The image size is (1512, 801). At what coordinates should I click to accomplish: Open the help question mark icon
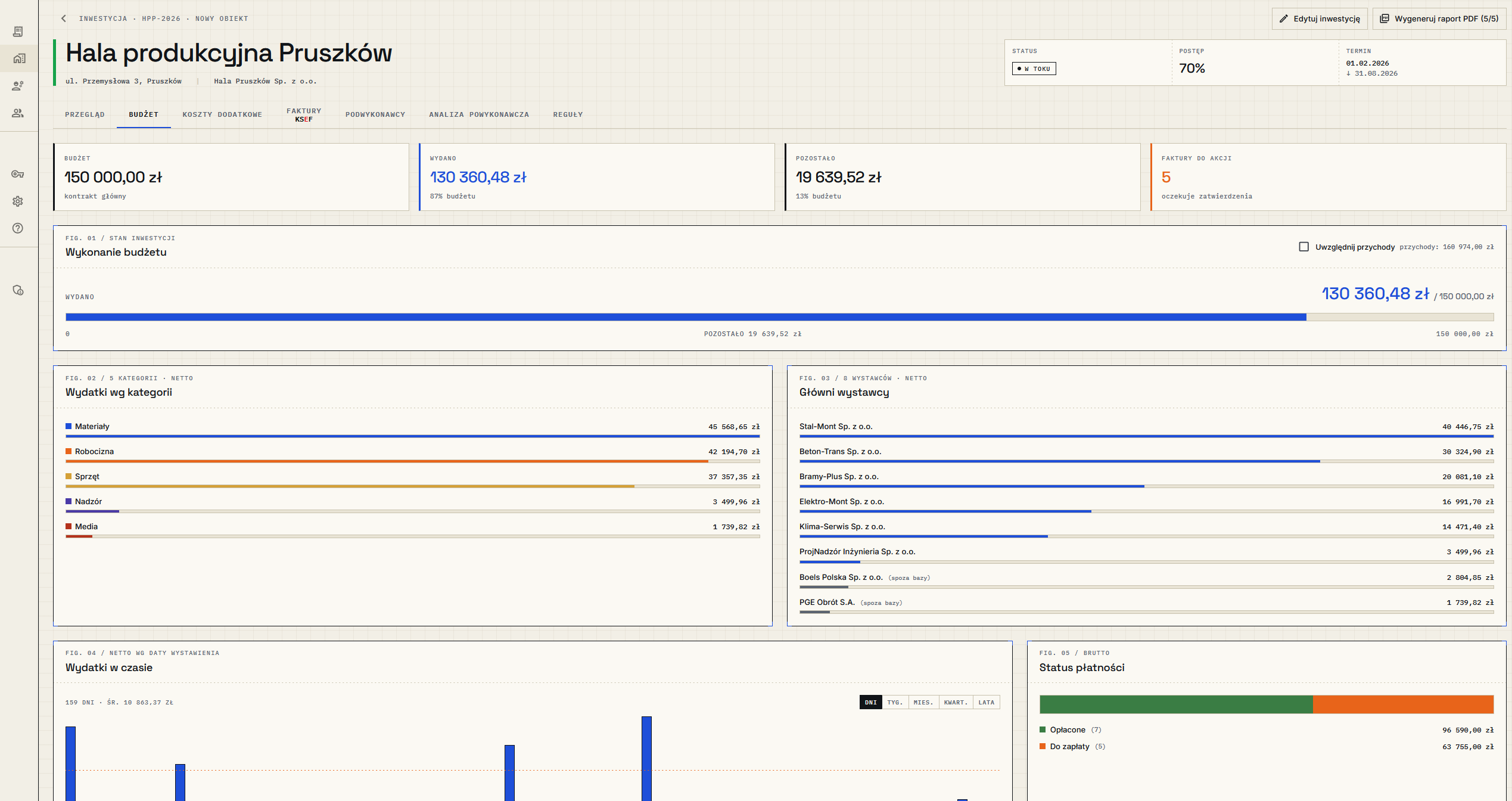pyautogui.click(x=18, y=228)
